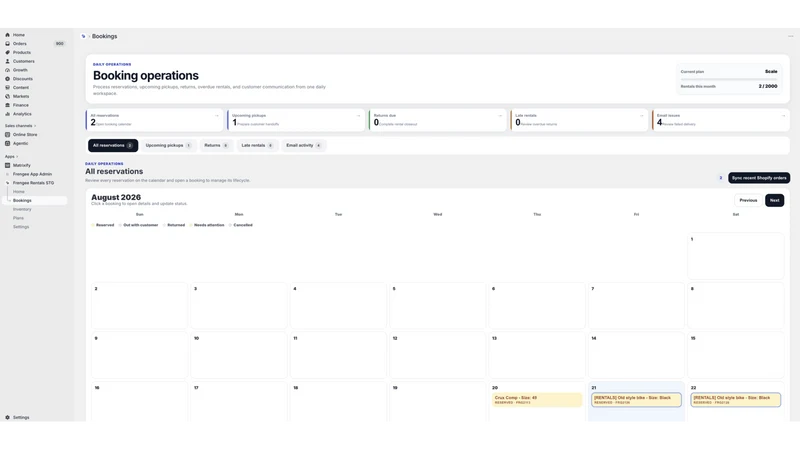Select the Products tag icon
The height and width of the screenshot is (450, 800).
click(8, 52)
